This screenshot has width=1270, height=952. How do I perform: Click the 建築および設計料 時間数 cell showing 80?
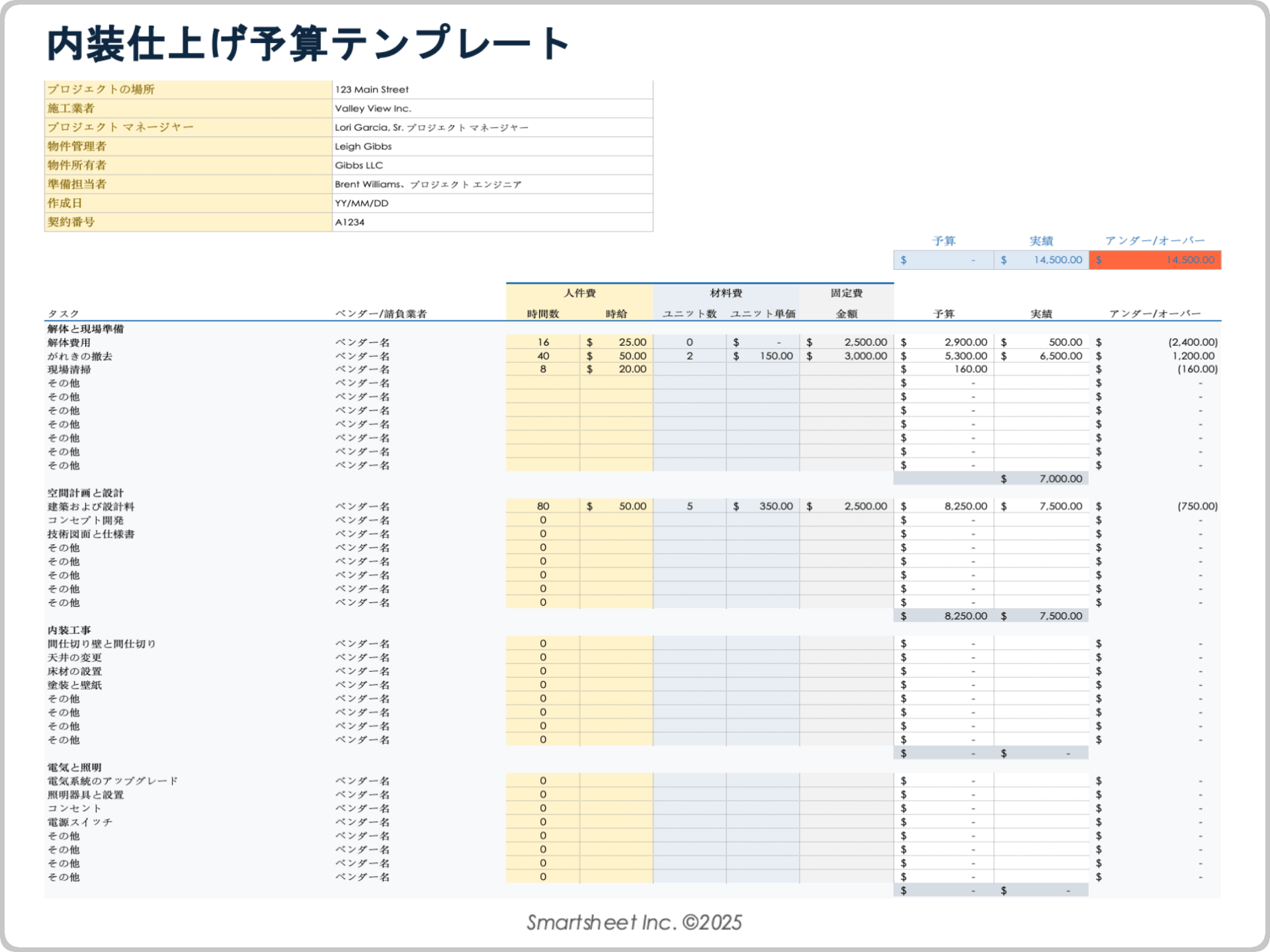[542, 506]
